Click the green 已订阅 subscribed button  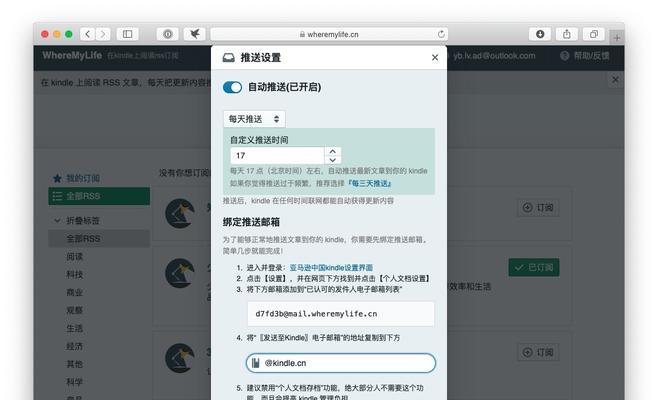coord(535,267)
